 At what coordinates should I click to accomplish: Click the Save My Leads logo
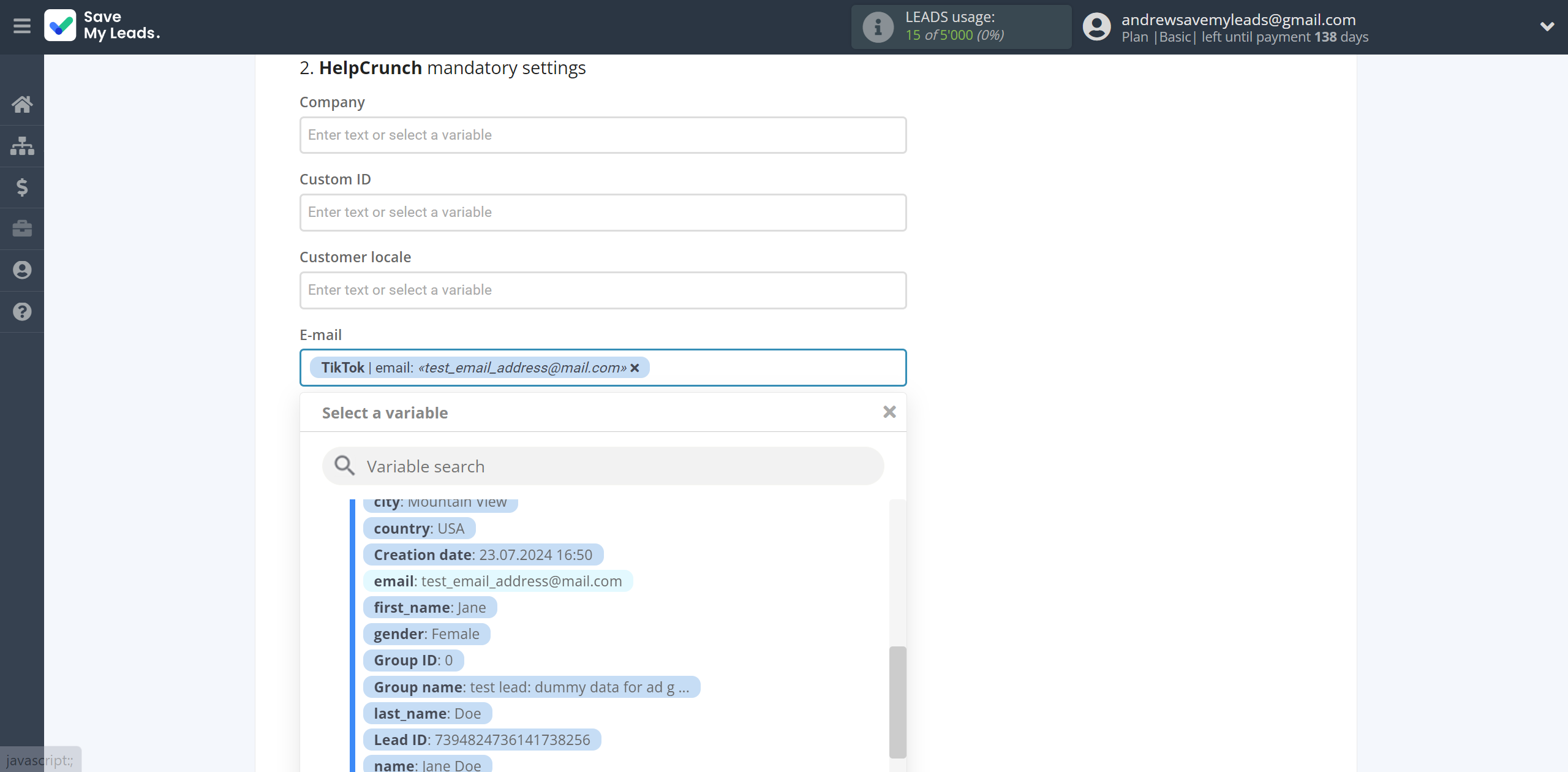[x=102, y=26]
